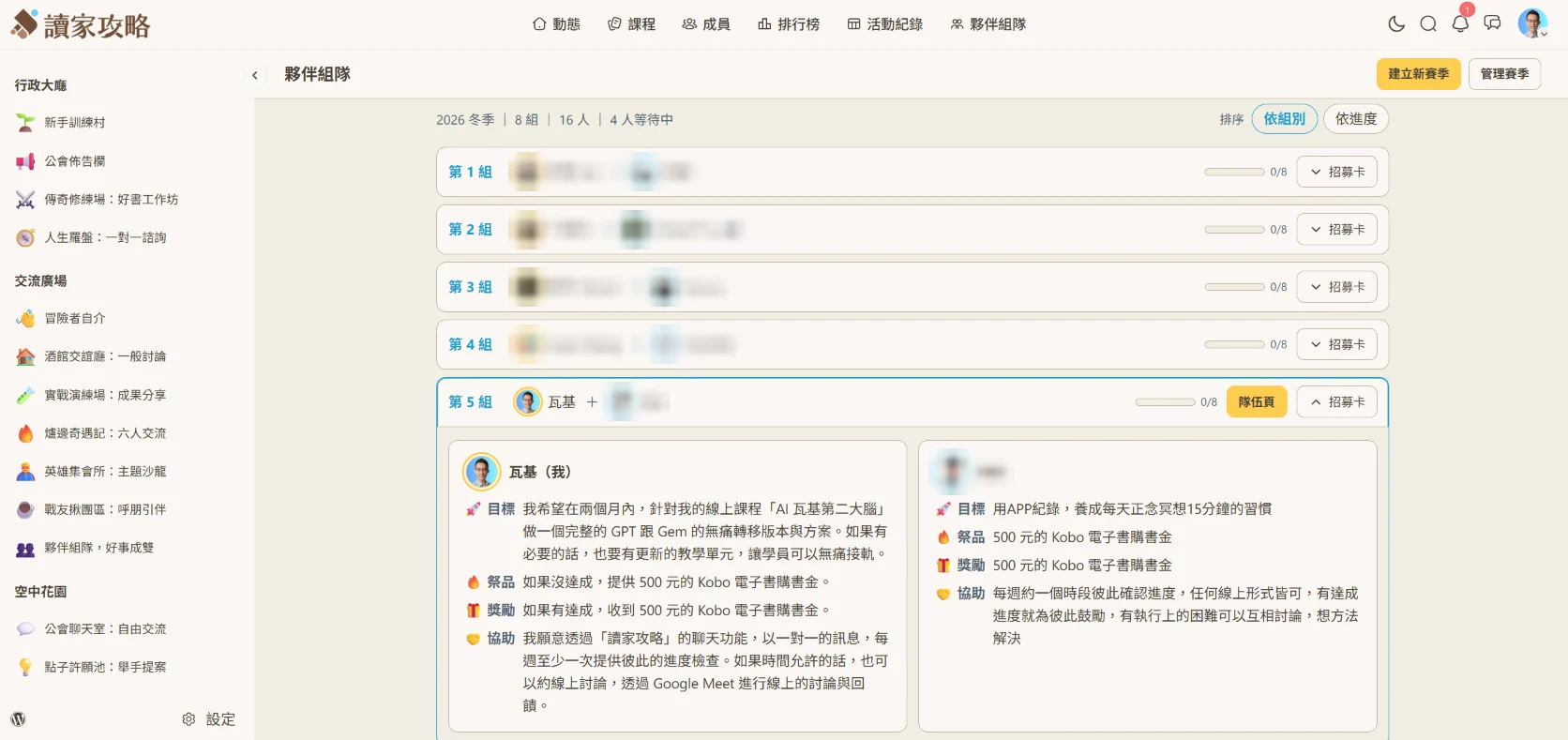Click plus sign next to 瓦基
The image size is (1568, 740).
pyautogui.click(x=592, y=401)
